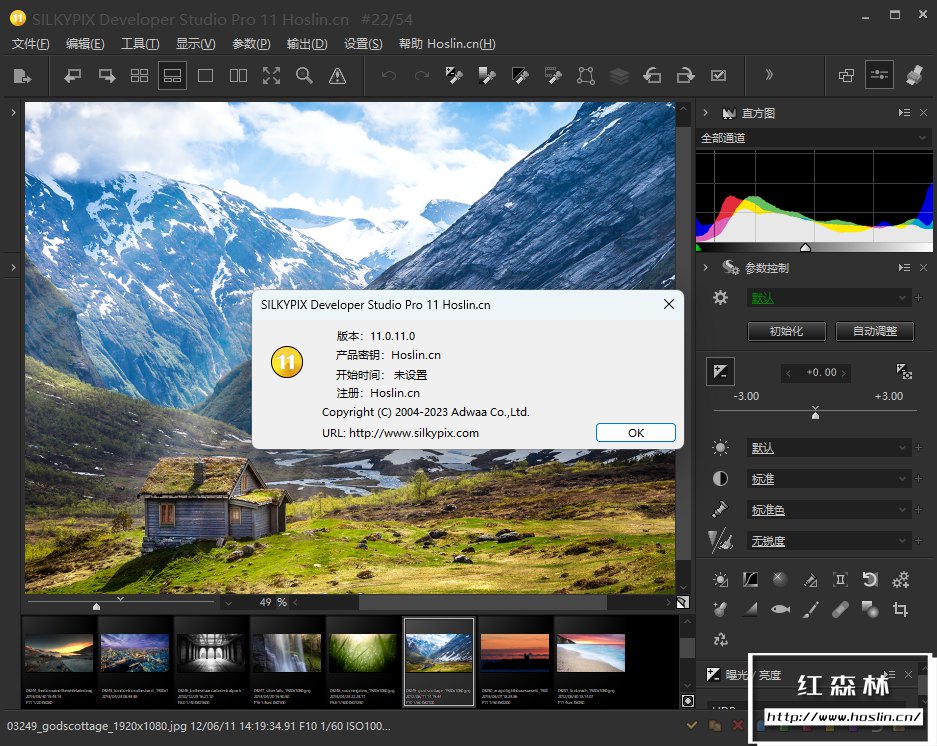Select the crop tool icon
The width and height of the screenshot is (937, 746).
point(900,609)
